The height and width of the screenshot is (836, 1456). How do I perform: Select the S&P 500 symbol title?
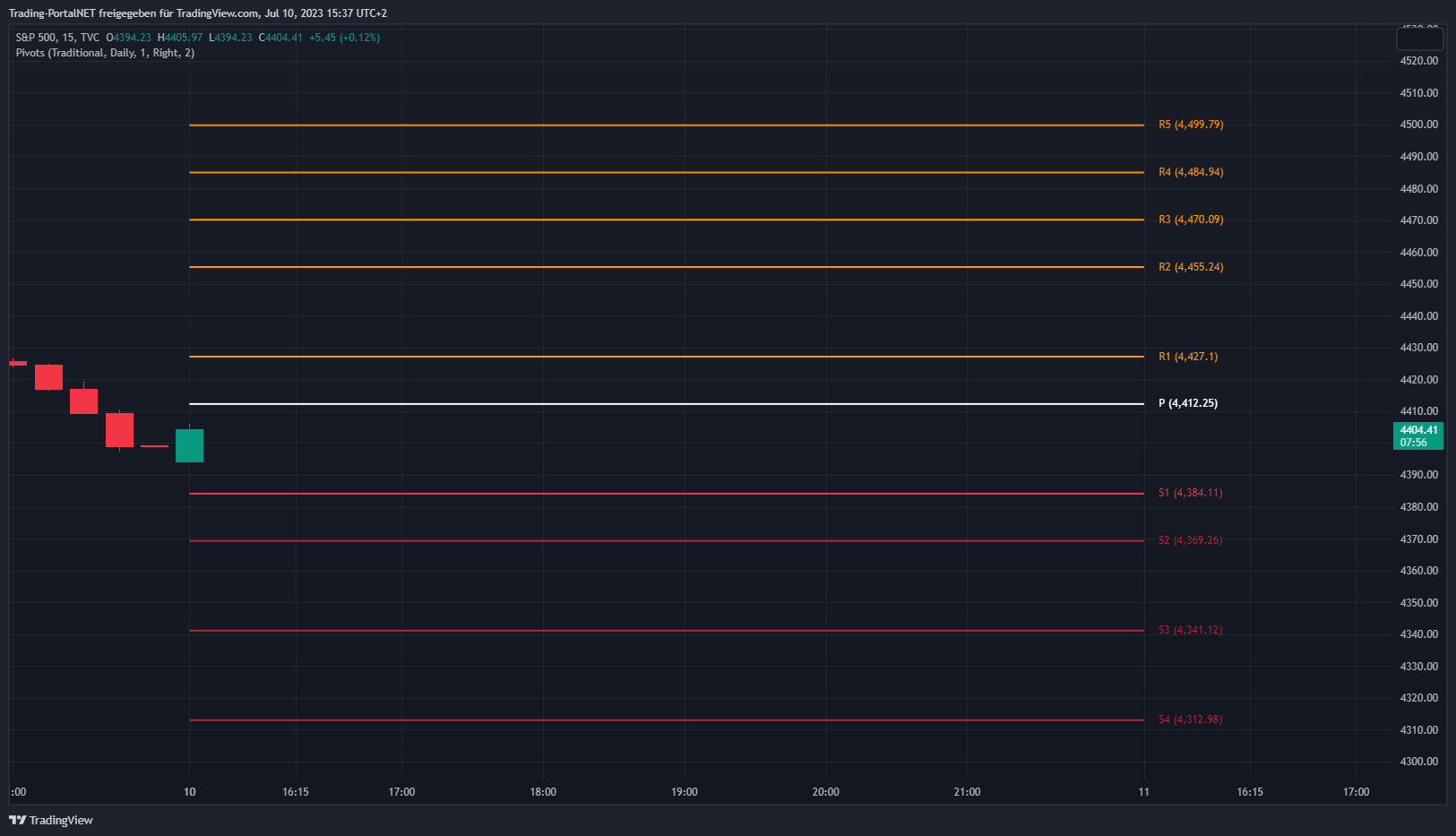pyautogui.click(x=36, y=38)
